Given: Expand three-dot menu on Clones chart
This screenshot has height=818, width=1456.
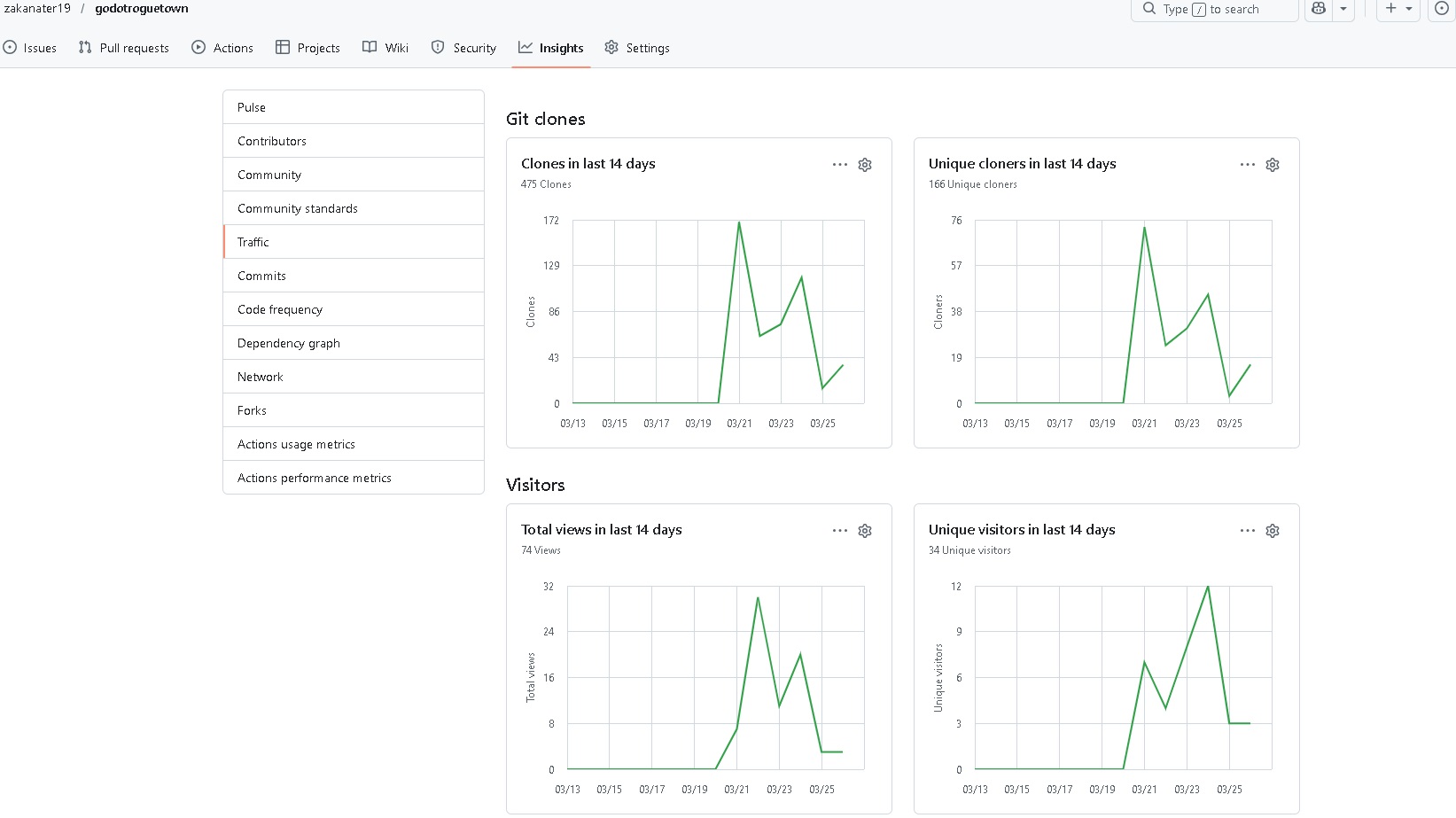Looking at the screenshot, I should click(x=840, y=165).
